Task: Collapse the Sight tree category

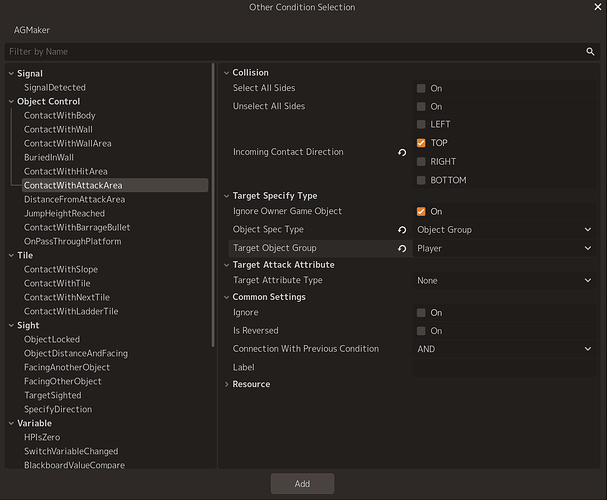Action: click(11, 325)
